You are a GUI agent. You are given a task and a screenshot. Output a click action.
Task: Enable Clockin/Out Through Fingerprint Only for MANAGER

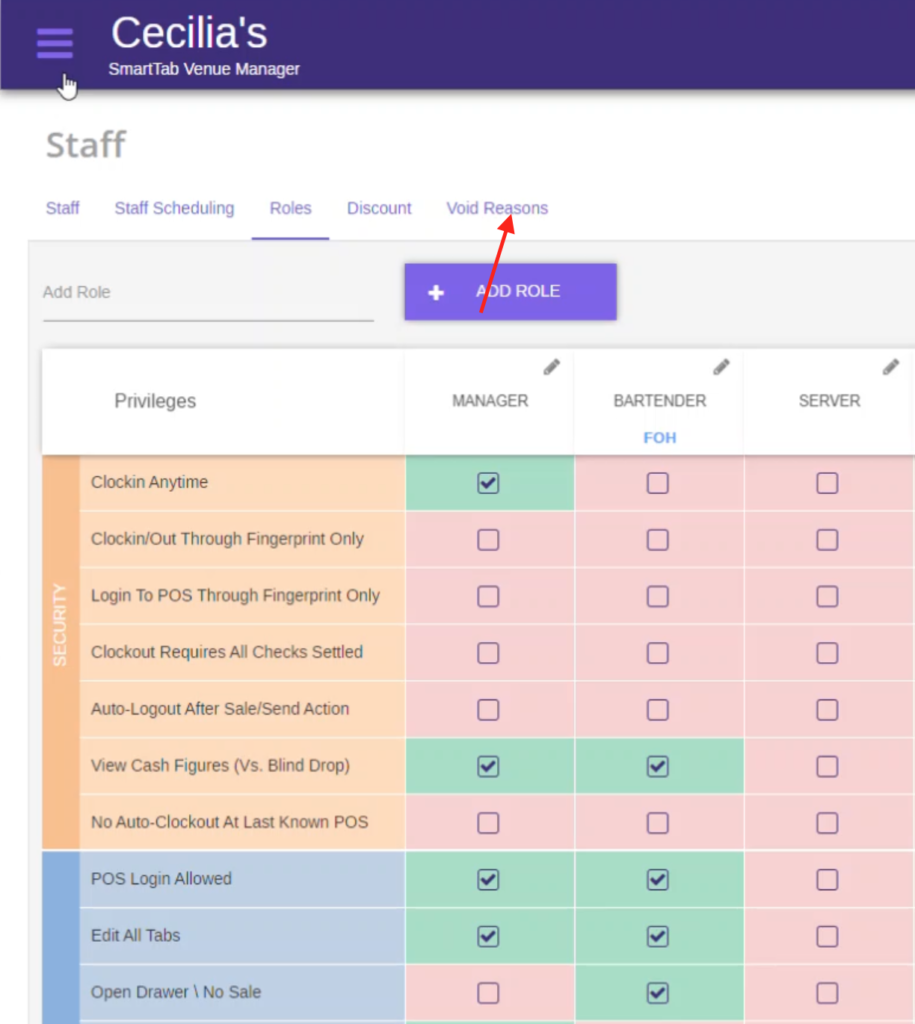(488, 539)
